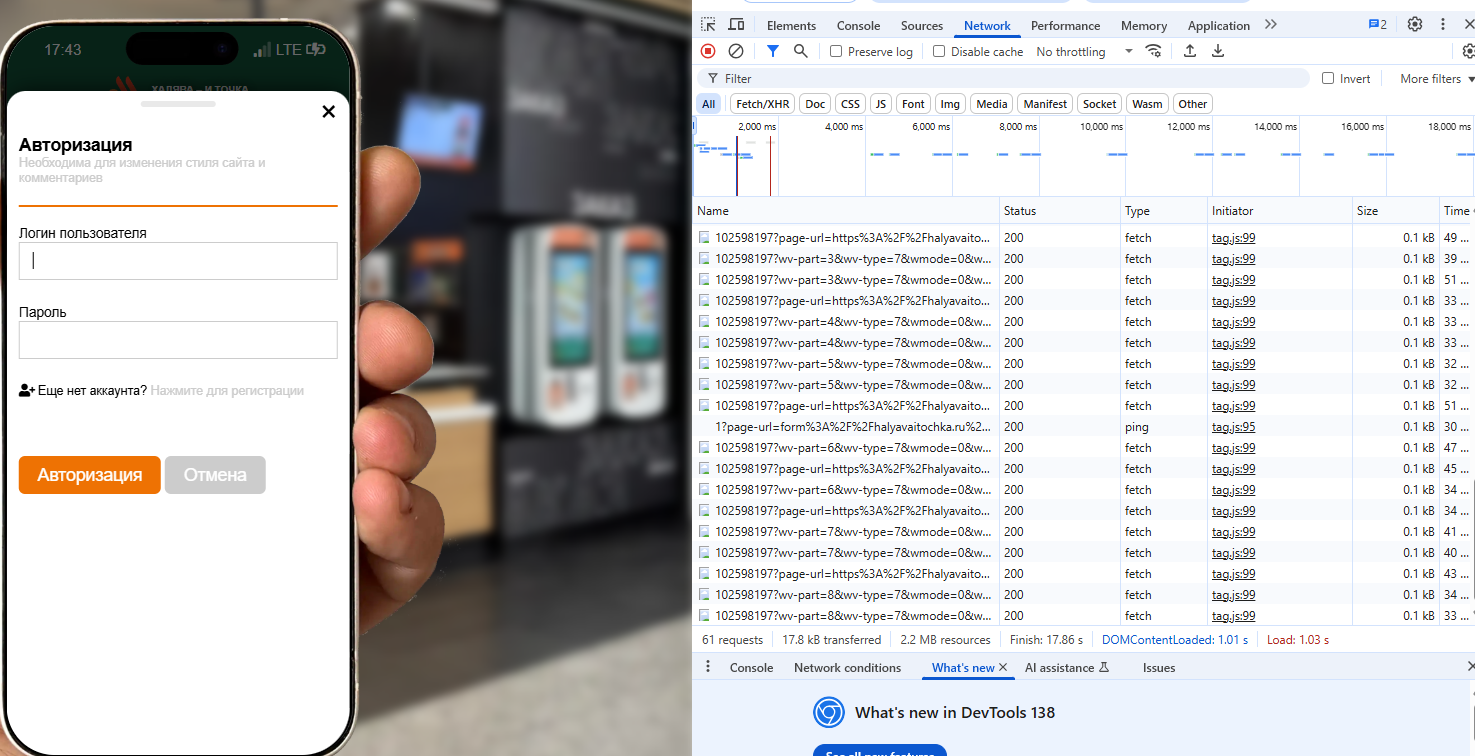Image resolution: width=1475 pixels, height=756 pixels.
Task: Open DevTools settings gear
Action: [1415, 25]
